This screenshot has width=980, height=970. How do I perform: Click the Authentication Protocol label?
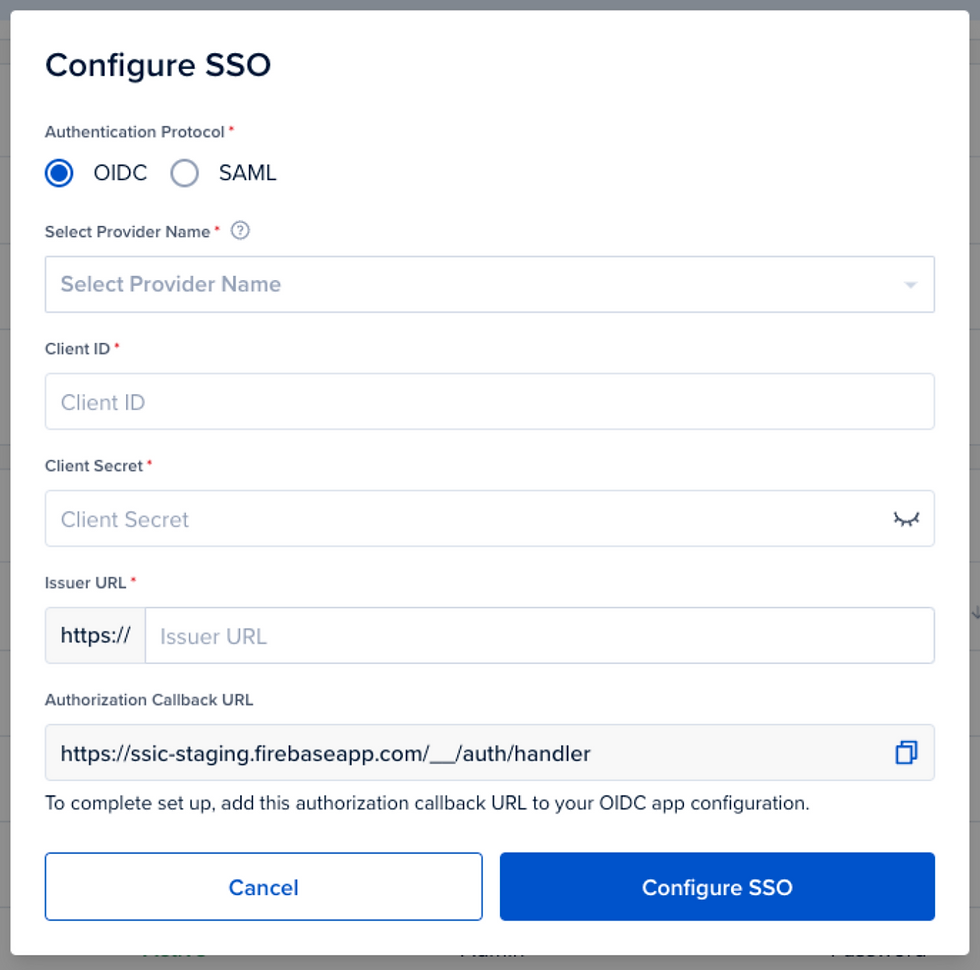(134, 132)
